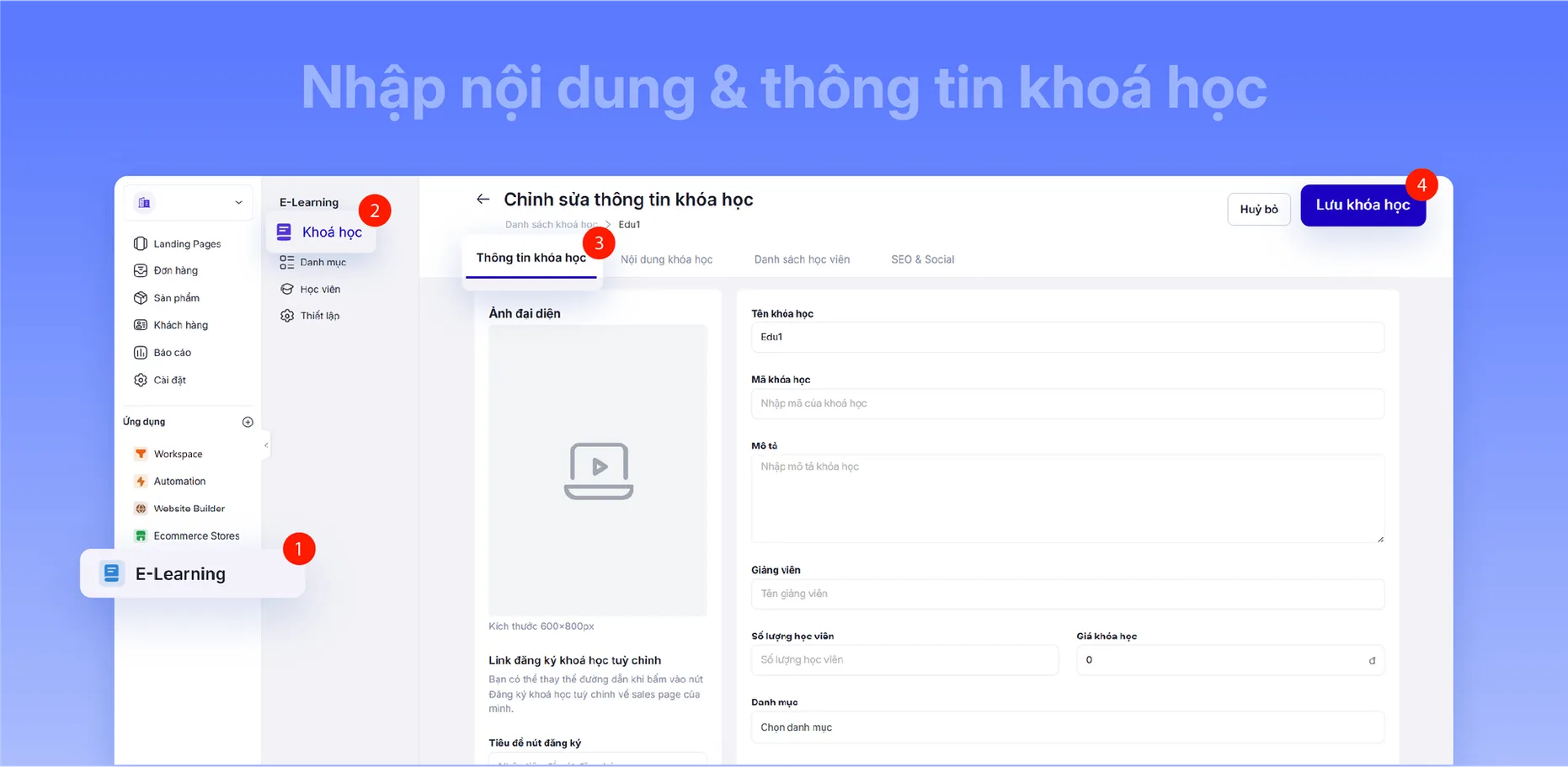Viewport: 1568px width, 767px height.
Task: Open the Workspace app icon
Action: 141,454
